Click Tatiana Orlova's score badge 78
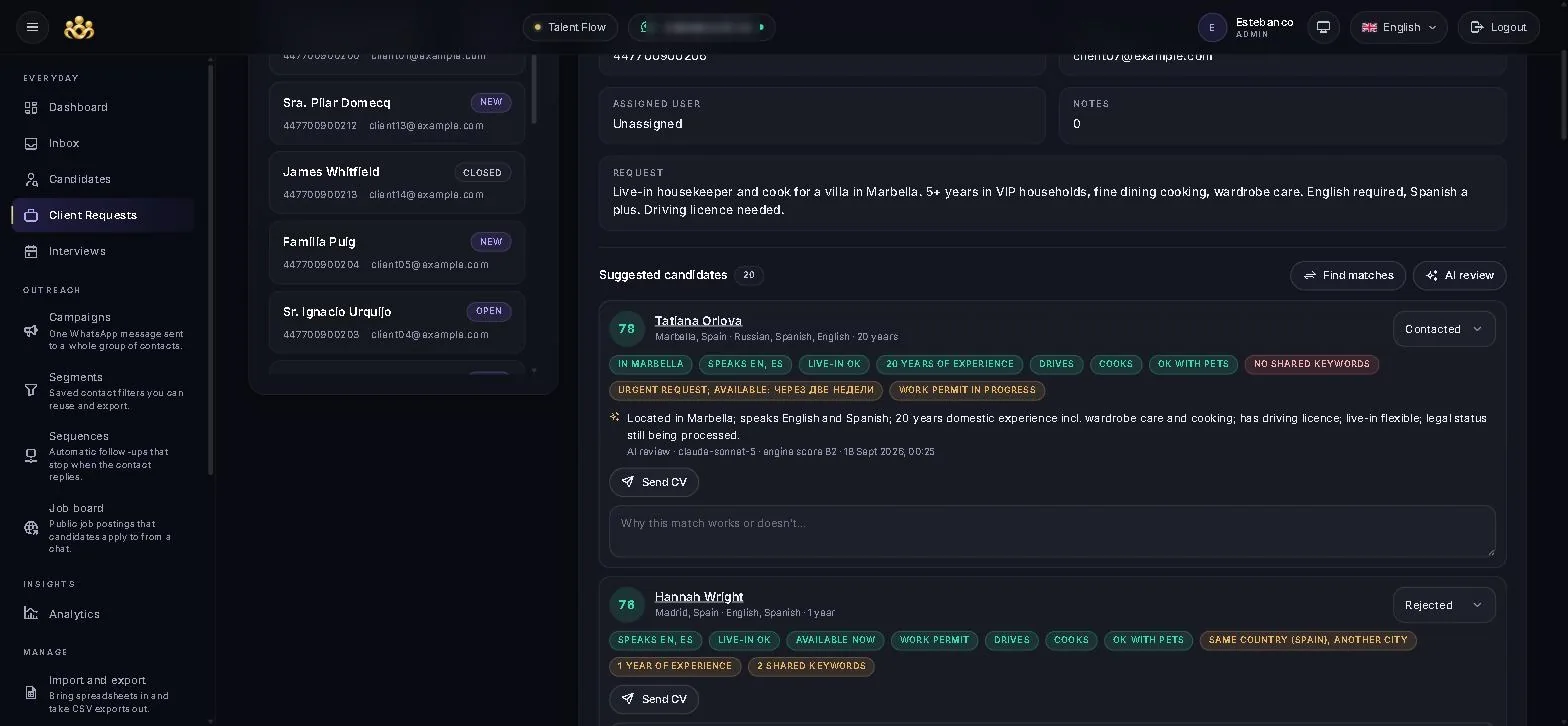This screenshot has width=1568, height=726. click(627, 329)
